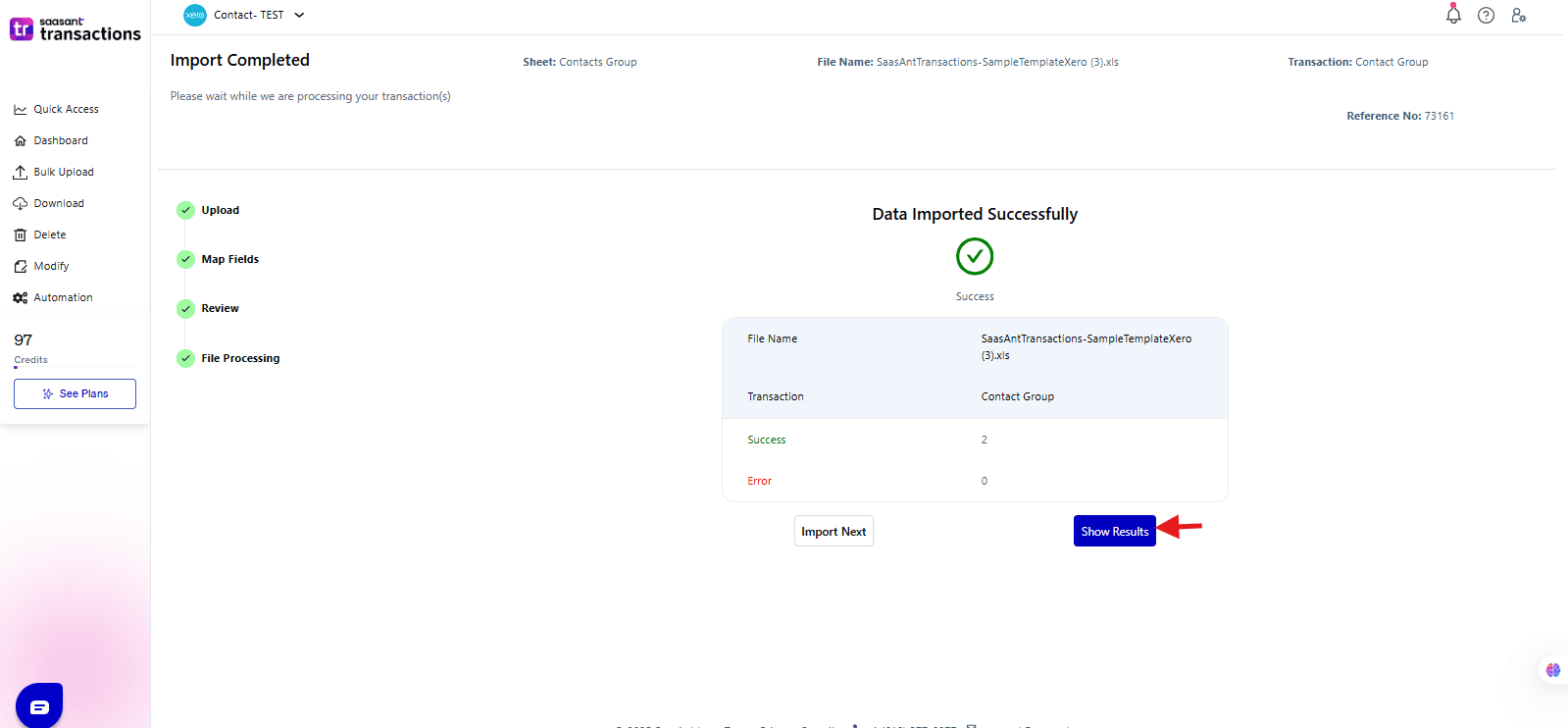The height and width of the screenshot is (728, 1568).
Task: Click the Import Next button
Action: 834,531
